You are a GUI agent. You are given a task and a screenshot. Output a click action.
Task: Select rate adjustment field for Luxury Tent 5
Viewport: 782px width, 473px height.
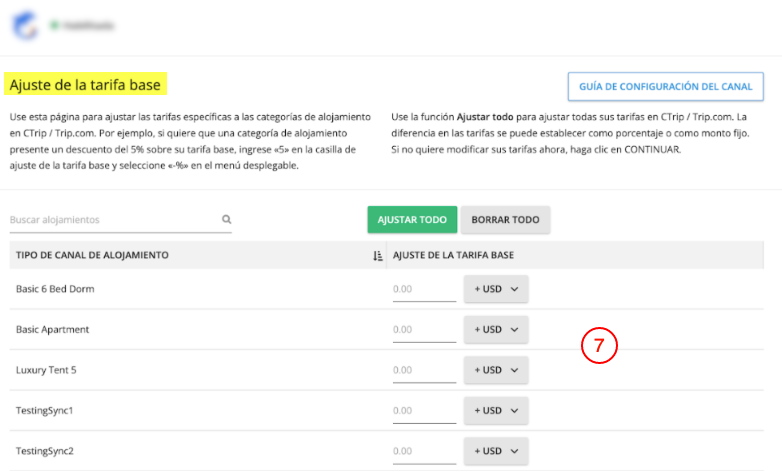(x=424, y=370)
